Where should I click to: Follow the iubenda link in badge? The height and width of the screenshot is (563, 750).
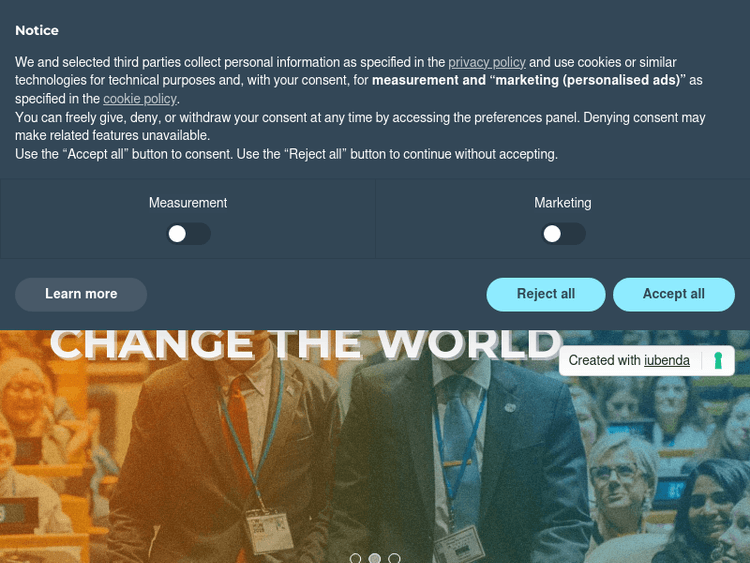667,360
